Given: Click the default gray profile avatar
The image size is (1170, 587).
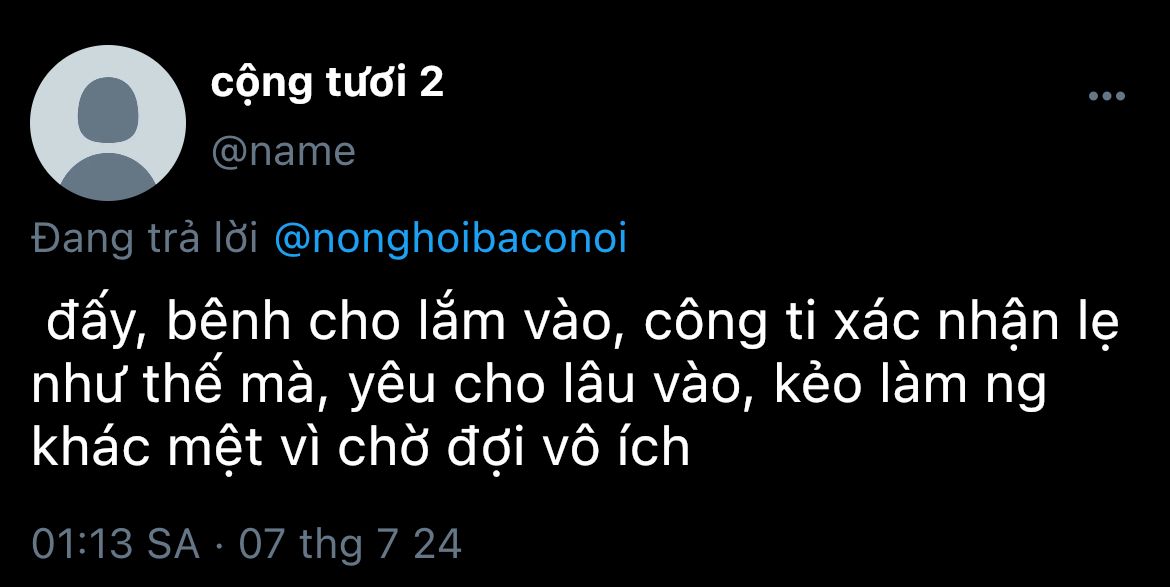Looking at the screenshot, I should (x=108, y=123).
